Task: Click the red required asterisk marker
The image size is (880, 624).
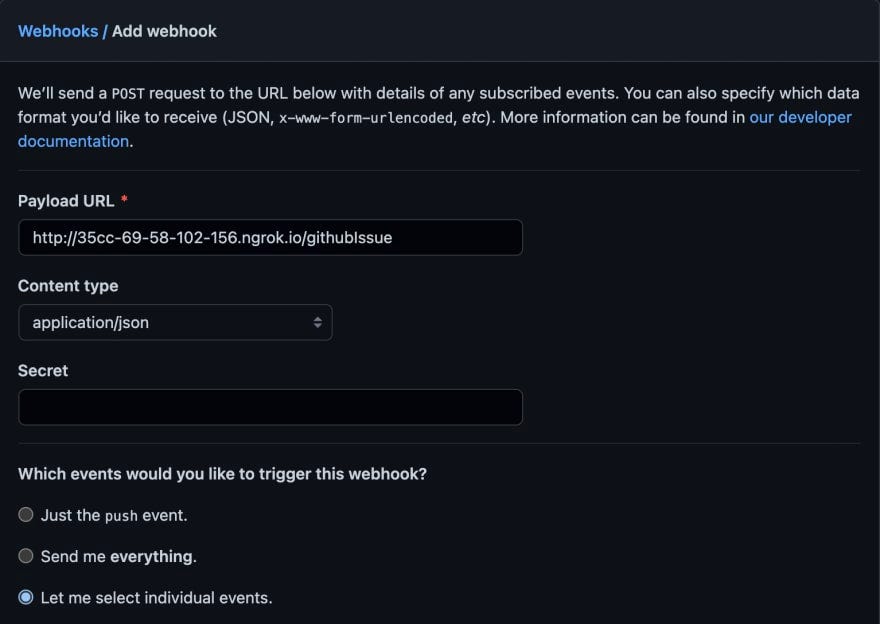Action: pos(124,199)
